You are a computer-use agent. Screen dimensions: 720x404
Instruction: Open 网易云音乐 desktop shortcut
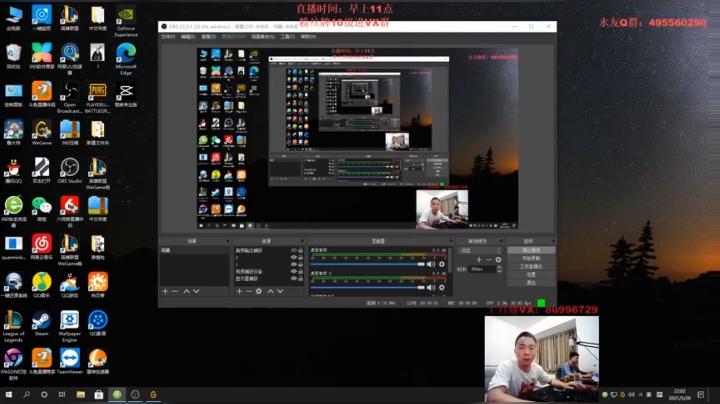(x=41, y=247)
